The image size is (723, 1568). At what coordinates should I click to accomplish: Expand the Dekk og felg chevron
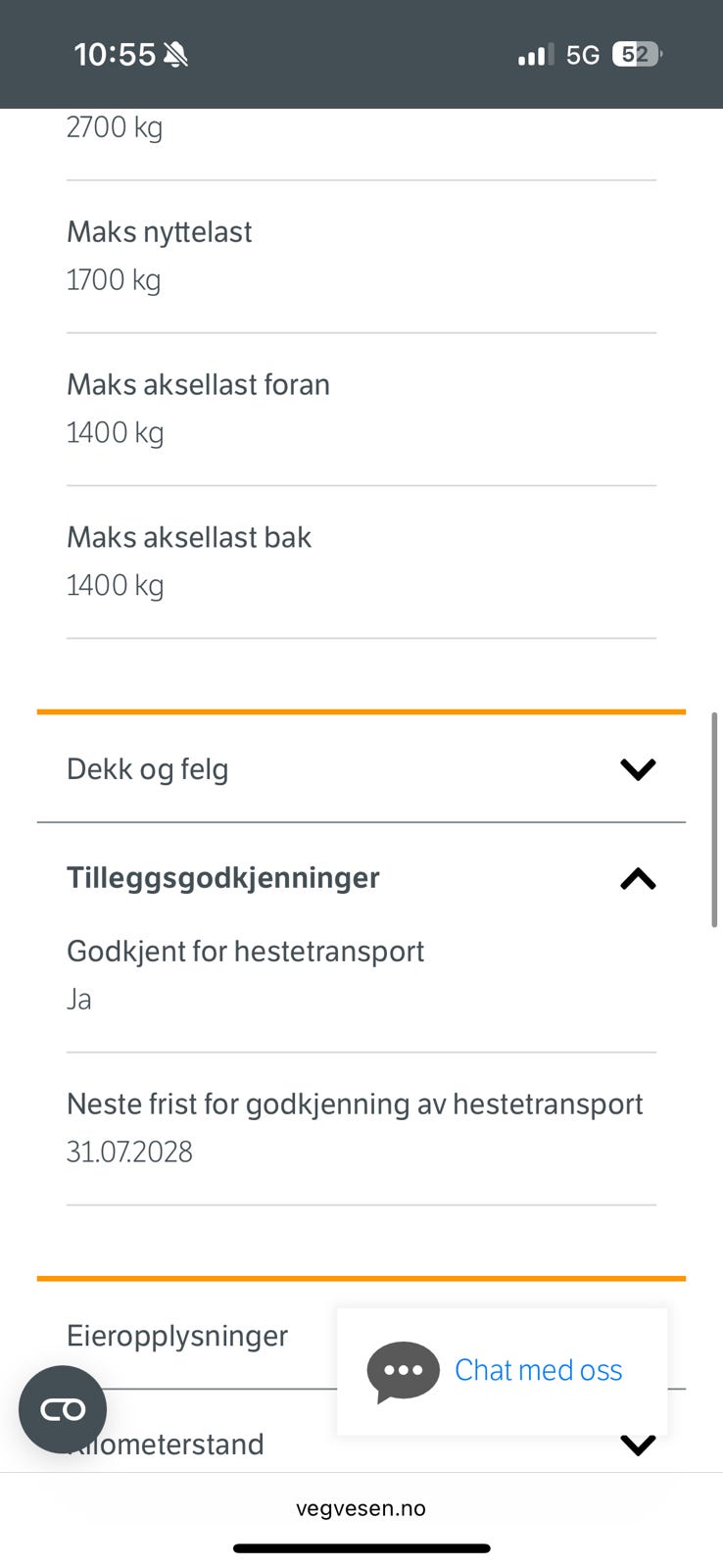638,769
